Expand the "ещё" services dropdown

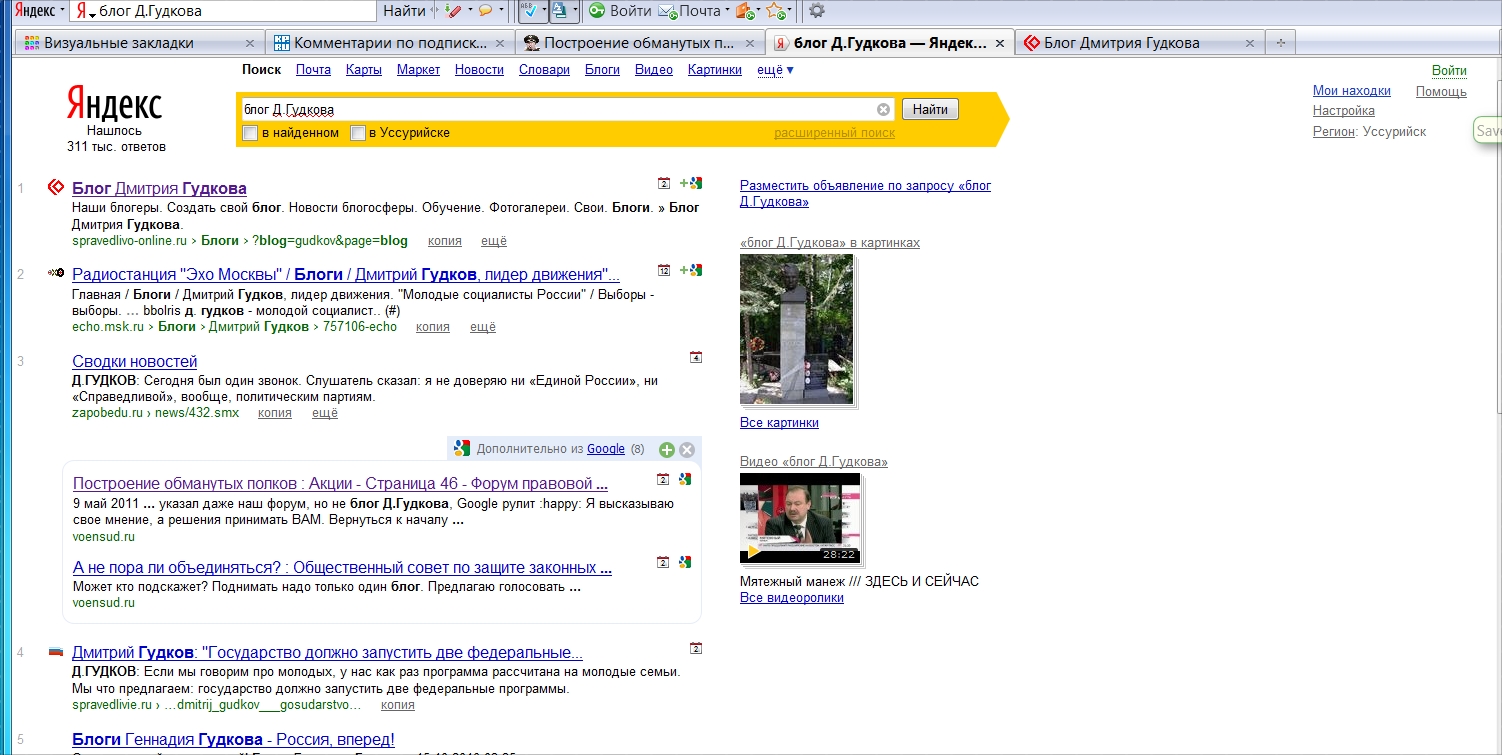tap(776, 70)
